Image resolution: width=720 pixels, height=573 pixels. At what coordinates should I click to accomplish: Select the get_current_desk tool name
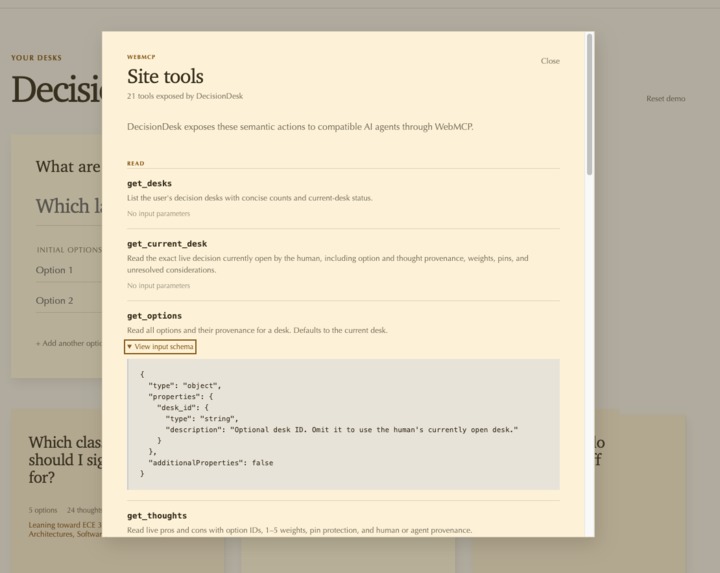tap(167, 244)
